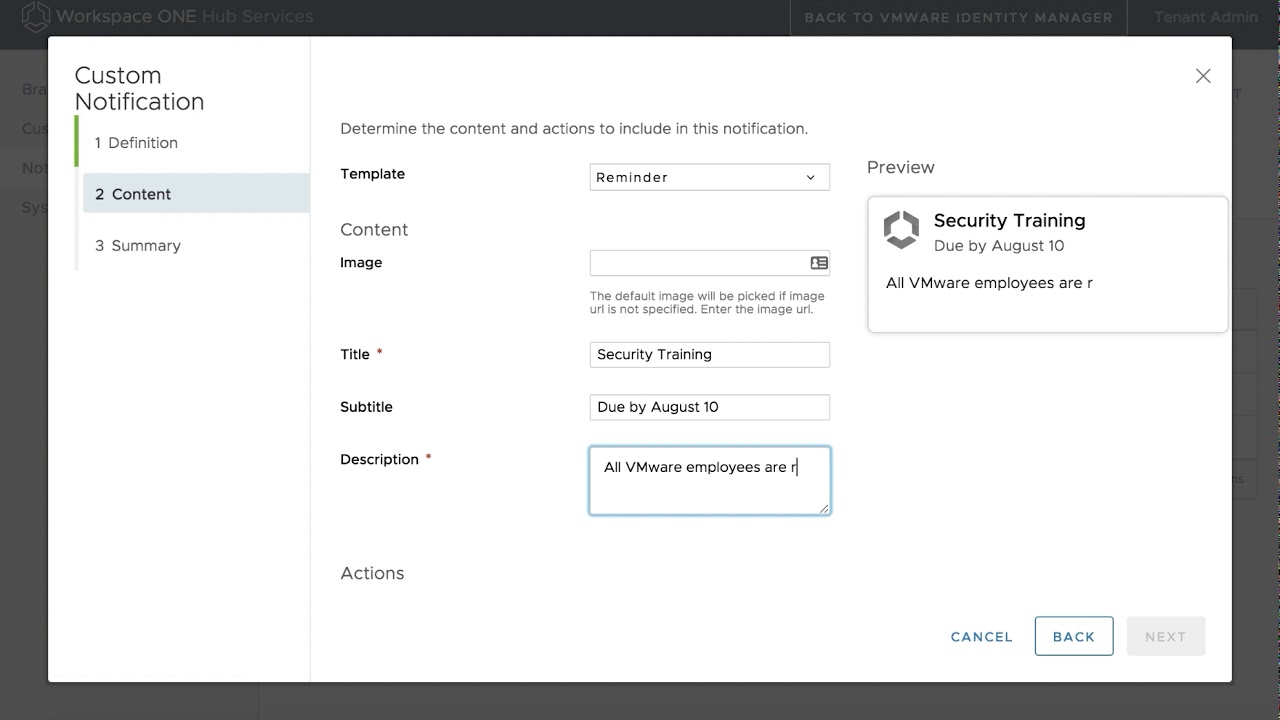Image resolution: width=1280 pixels, height=720 pixels.
Task: Click the Subtitle field with Due by August 10
Action: 709,407
